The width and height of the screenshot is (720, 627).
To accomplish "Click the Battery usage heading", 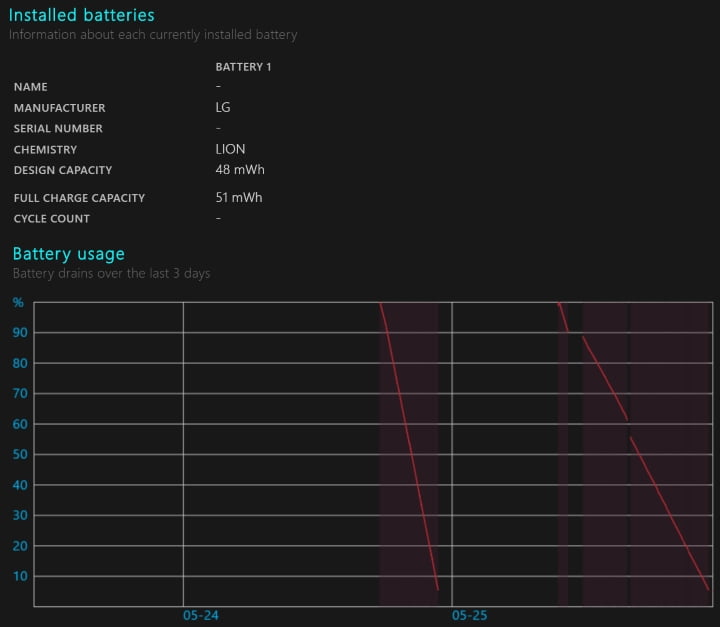I will [x=68, y=254].
